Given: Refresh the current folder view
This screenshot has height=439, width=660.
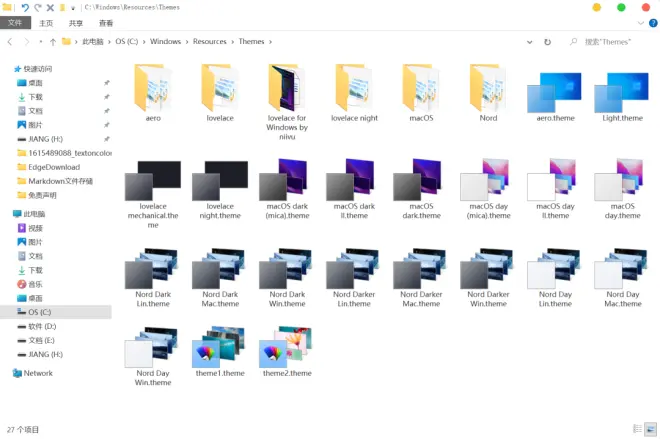Looking at the screenshot, I should point(547,42).
